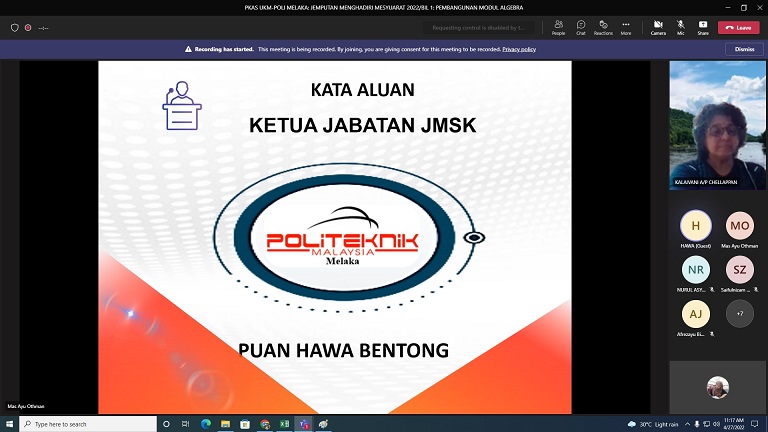This screenshot has height=432, width=768.
Task: Open Task View on the taskbar
Action: [186, 424]
